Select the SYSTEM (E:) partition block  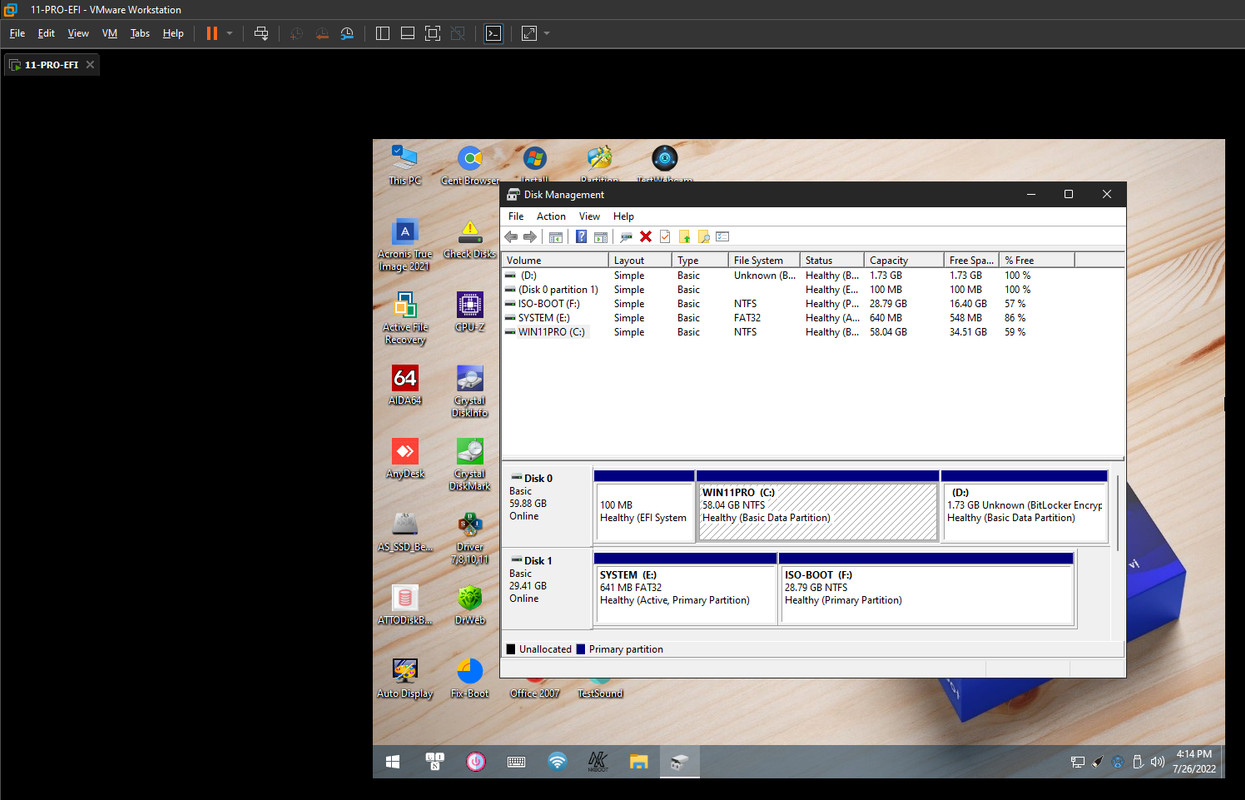tap(686, 589)
